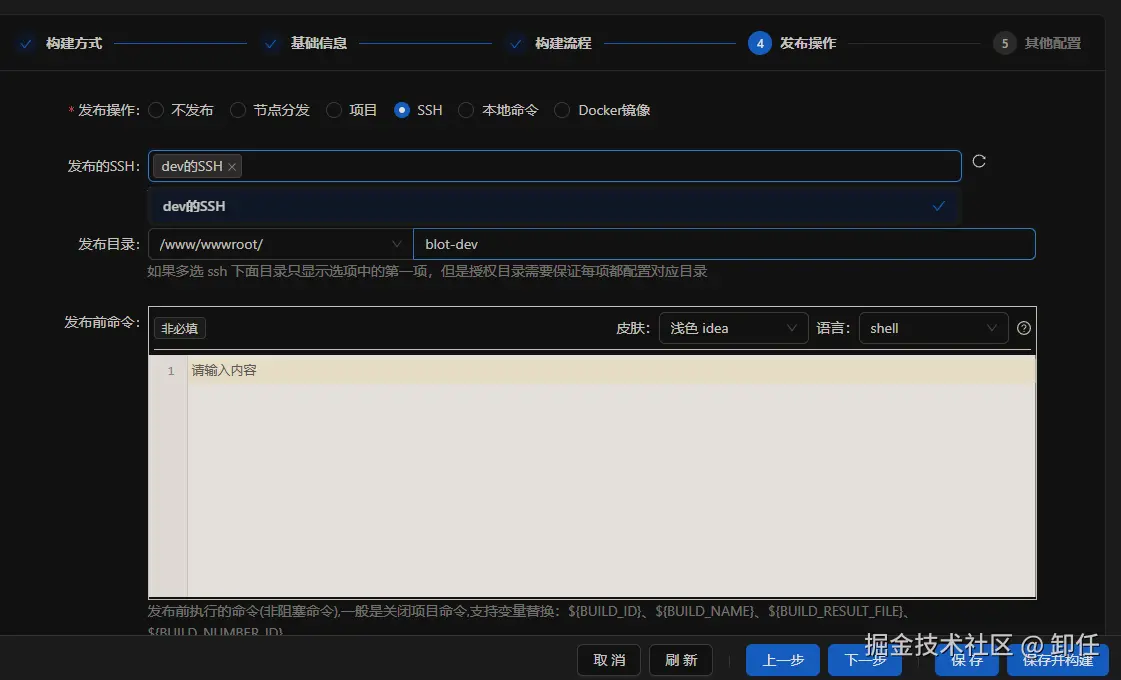Click the 保存并构建 button
This screenshot has height=680, width=1121.
pyautogui.click(x=1059, y=660)
